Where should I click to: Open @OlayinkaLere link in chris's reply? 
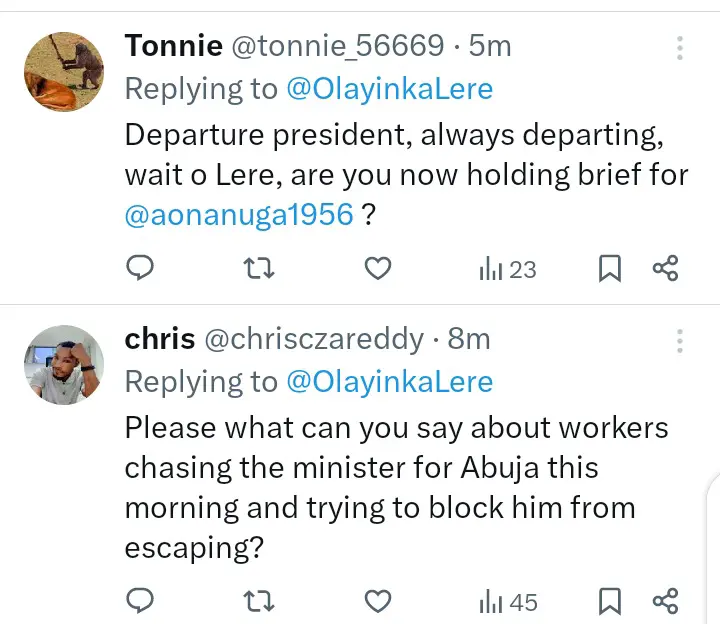pos(389,382)
